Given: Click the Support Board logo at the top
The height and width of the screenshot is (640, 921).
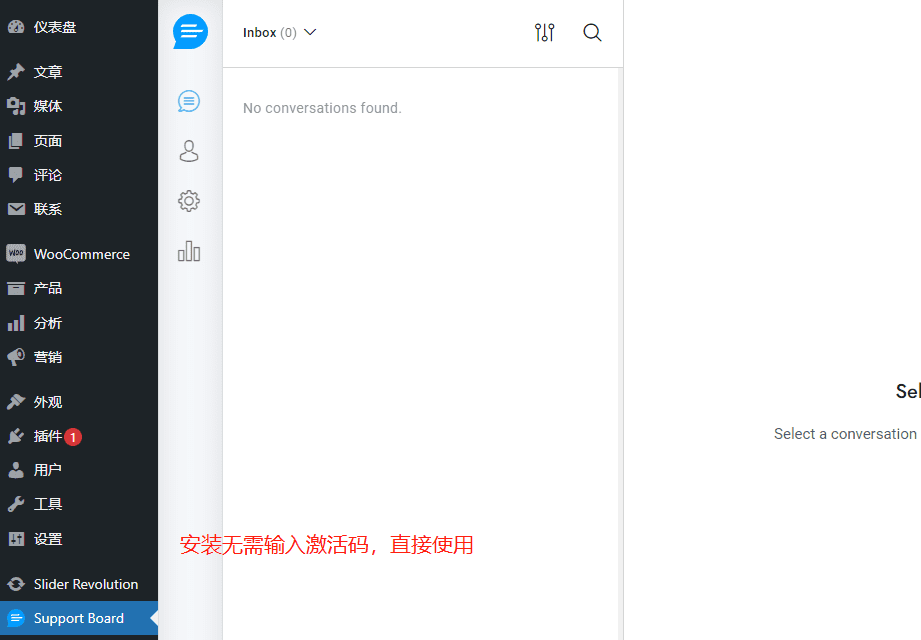Looking at the screenshot, I should pyautogui.click(x=189, y=31).
